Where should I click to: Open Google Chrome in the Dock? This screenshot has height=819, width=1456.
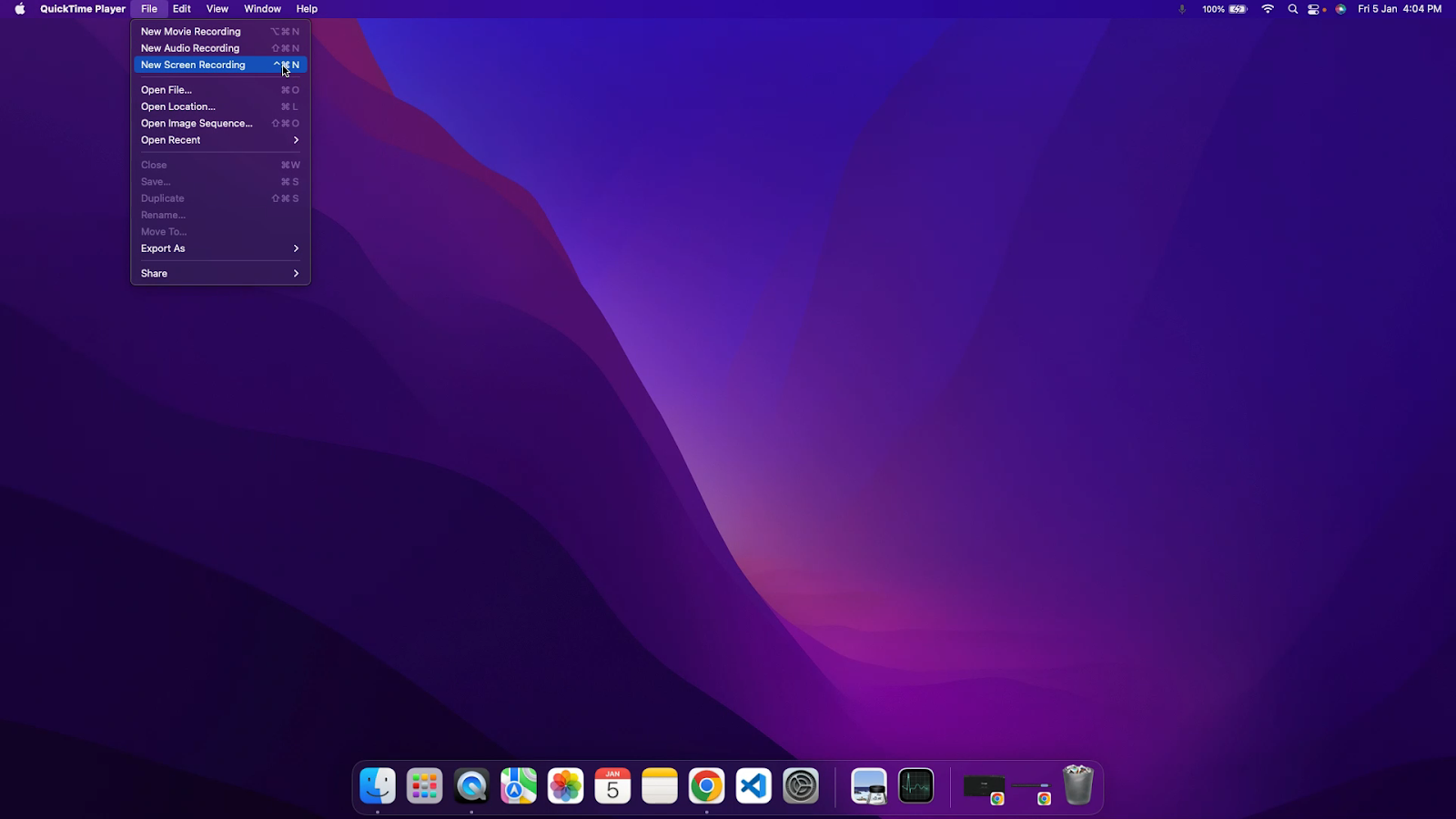click(706, 785)
